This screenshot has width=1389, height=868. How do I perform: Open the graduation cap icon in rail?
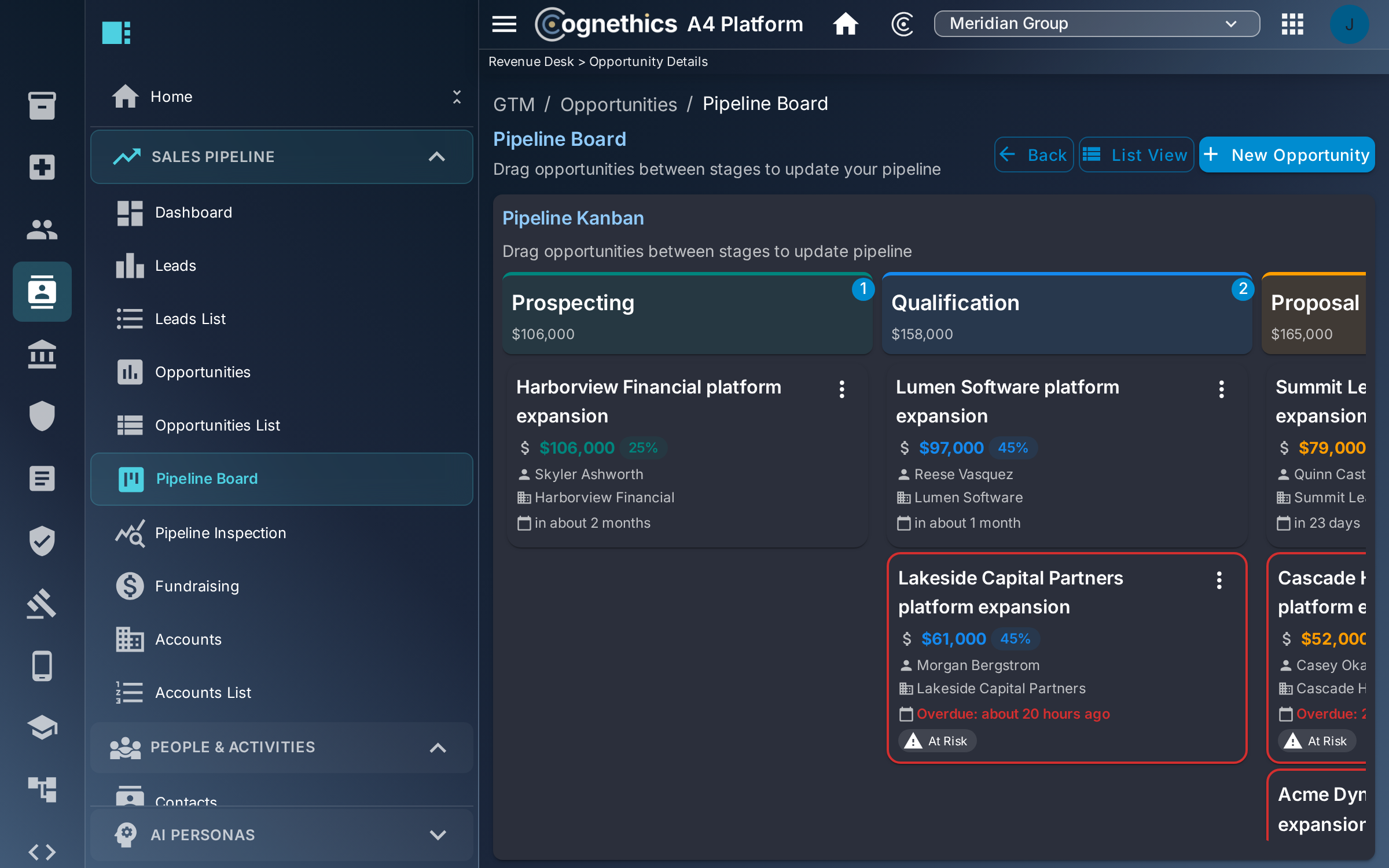42,727
